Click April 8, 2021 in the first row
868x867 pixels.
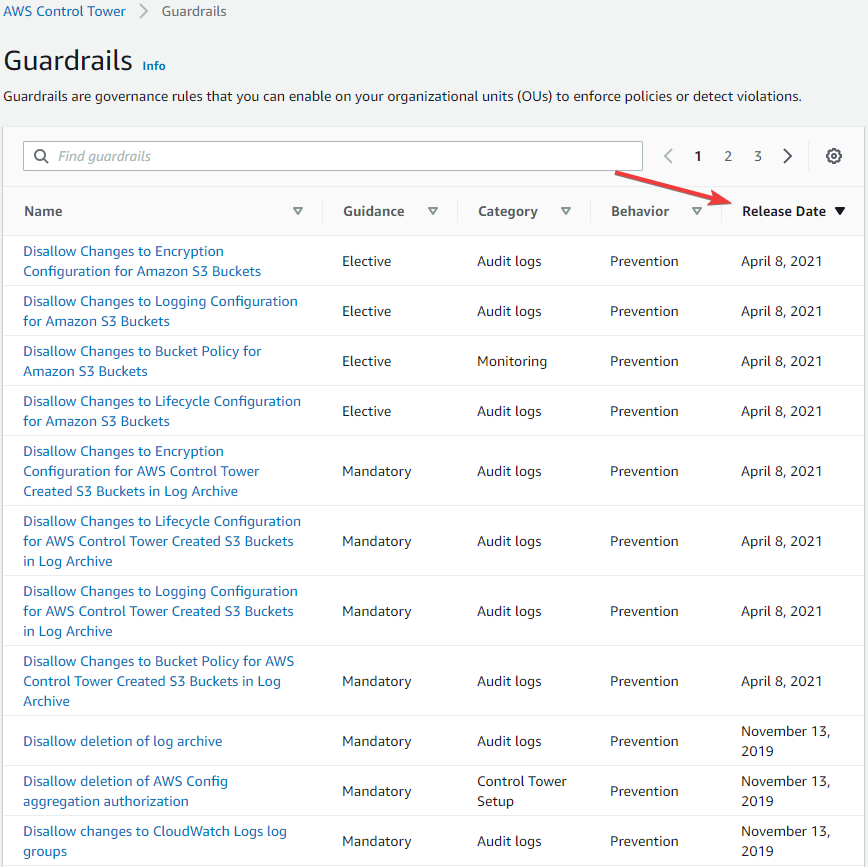pyautogui.click(x=781, y=261)
